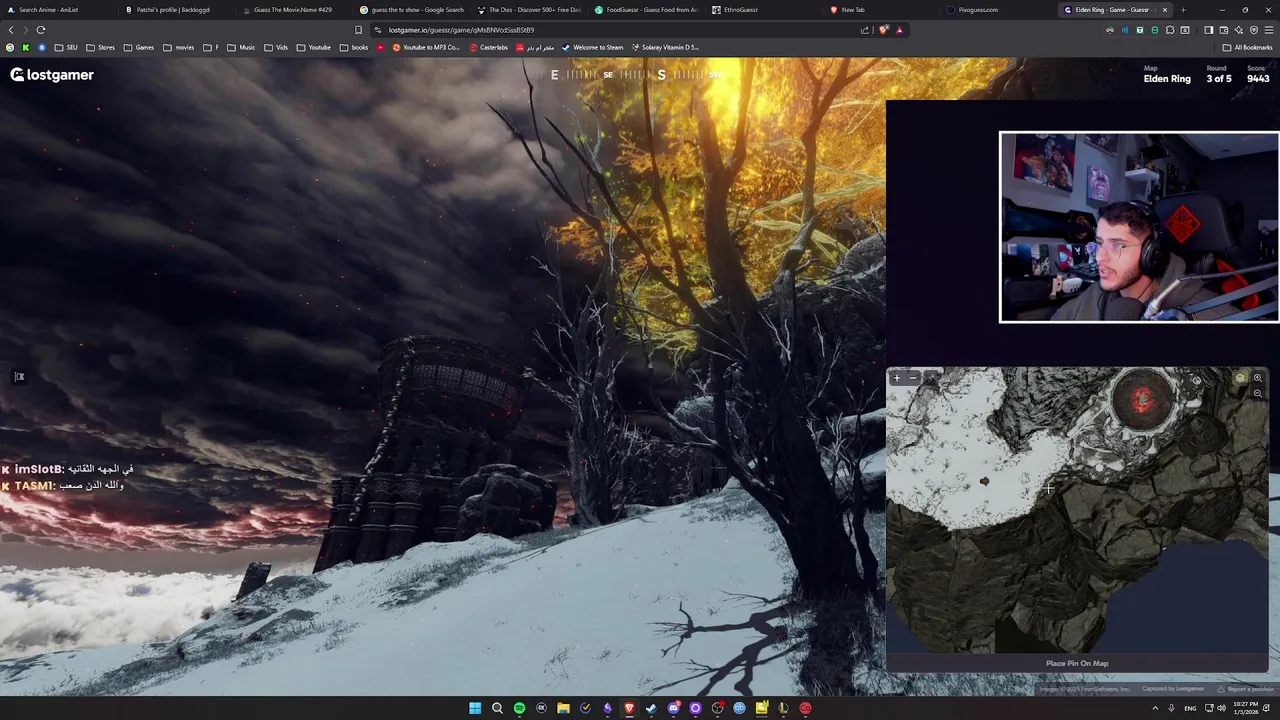This screenshot has width=1280, height=720.
Task: Open Brave browser from the taskbar
Action: pyautogui.click(x=629, y=708)
